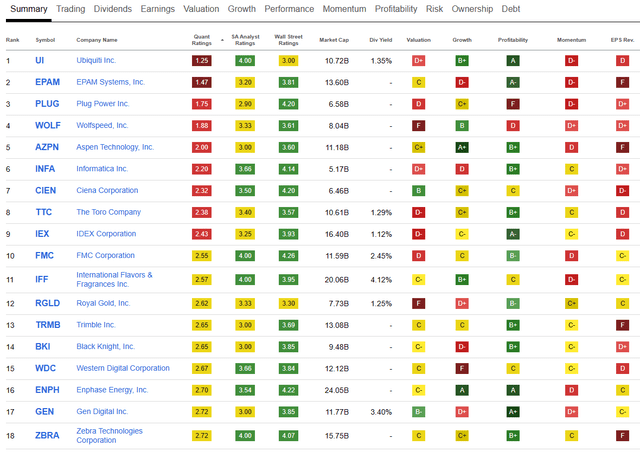
Task: Click PLUG's F profitability grade
Action: pos(513,104)
